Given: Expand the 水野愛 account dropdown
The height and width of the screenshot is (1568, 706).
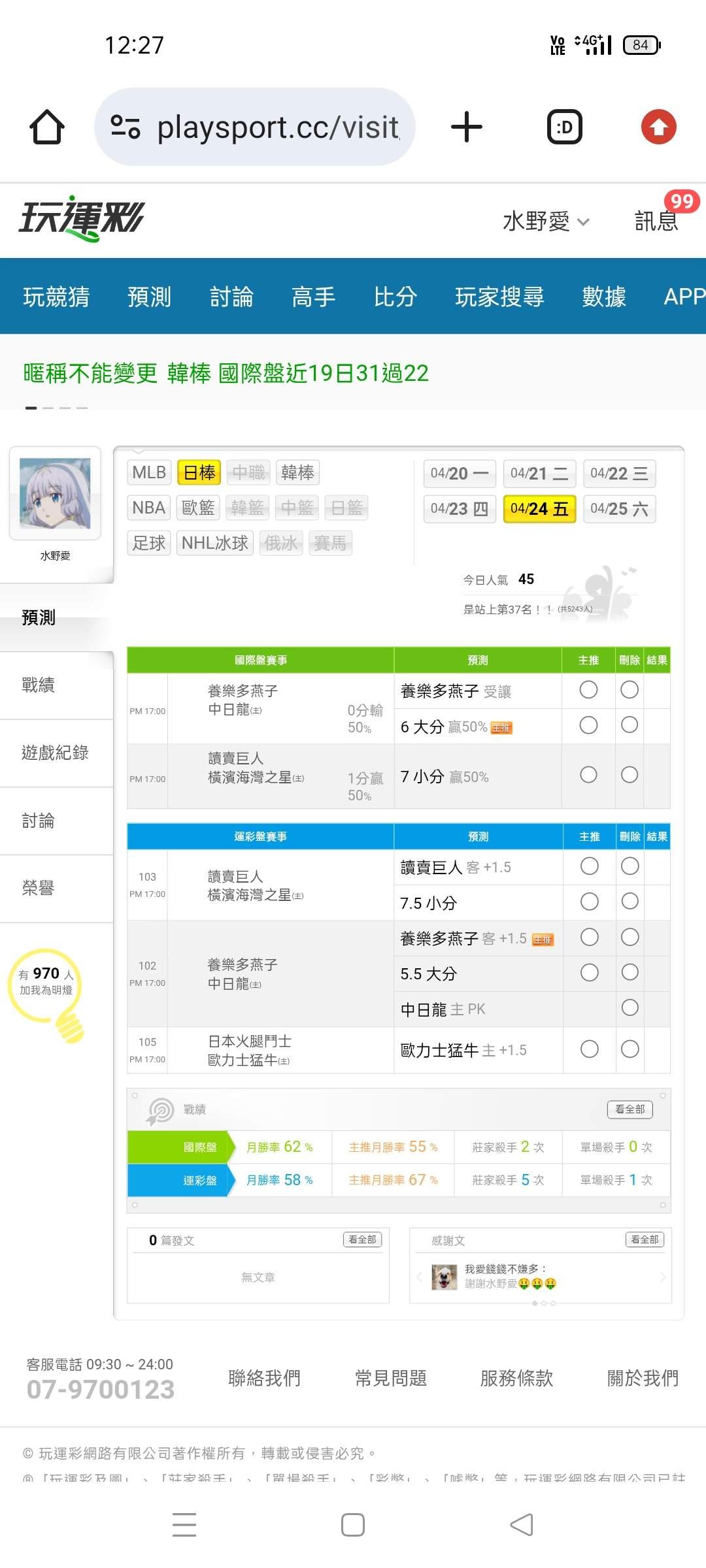Looking at the screenshot, I should point(546,221).
